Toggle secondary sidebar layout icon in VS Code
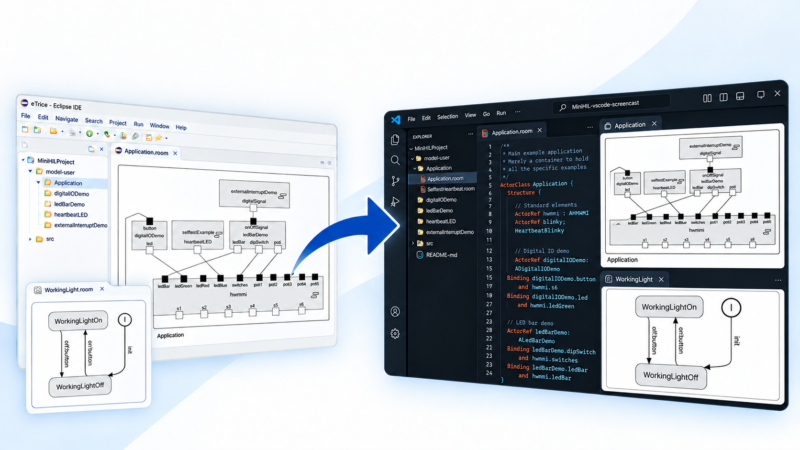 [x=723, y=97]
